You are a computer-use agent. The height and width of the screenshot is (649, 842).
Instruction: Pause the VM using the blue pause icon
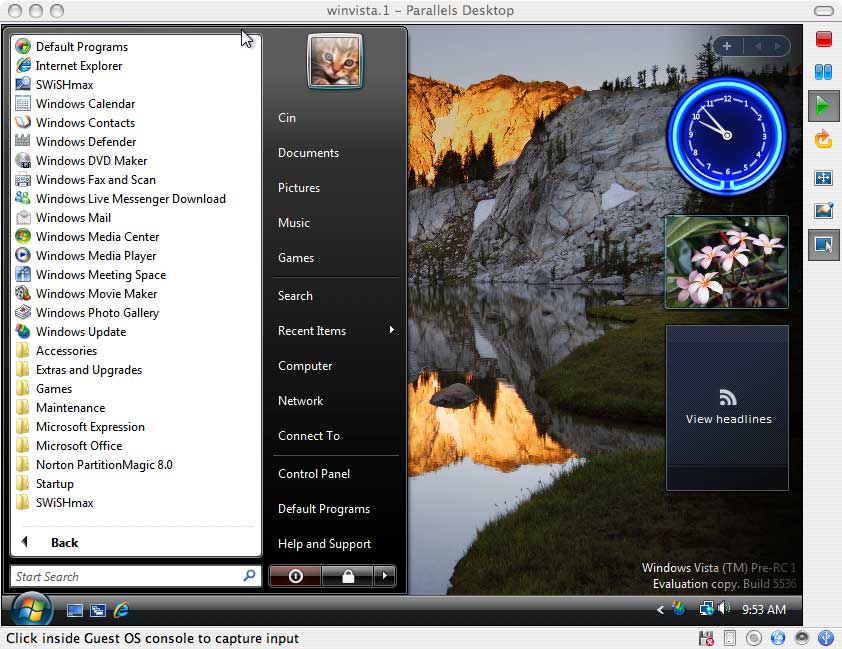[823, 72]
